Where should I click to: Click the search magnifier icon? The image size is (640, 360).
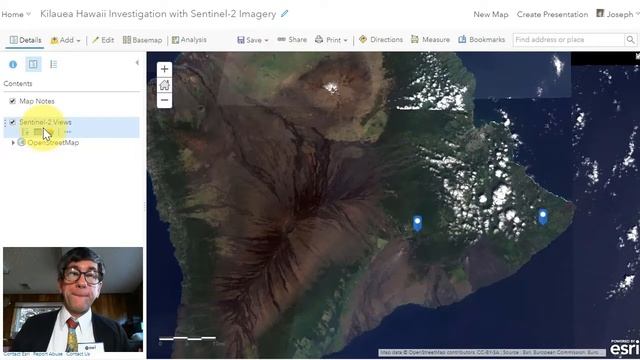[x=630, y=40]
